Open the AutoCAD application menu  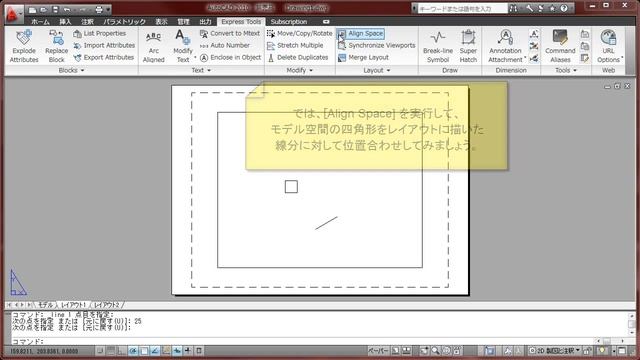click(13, 13)
